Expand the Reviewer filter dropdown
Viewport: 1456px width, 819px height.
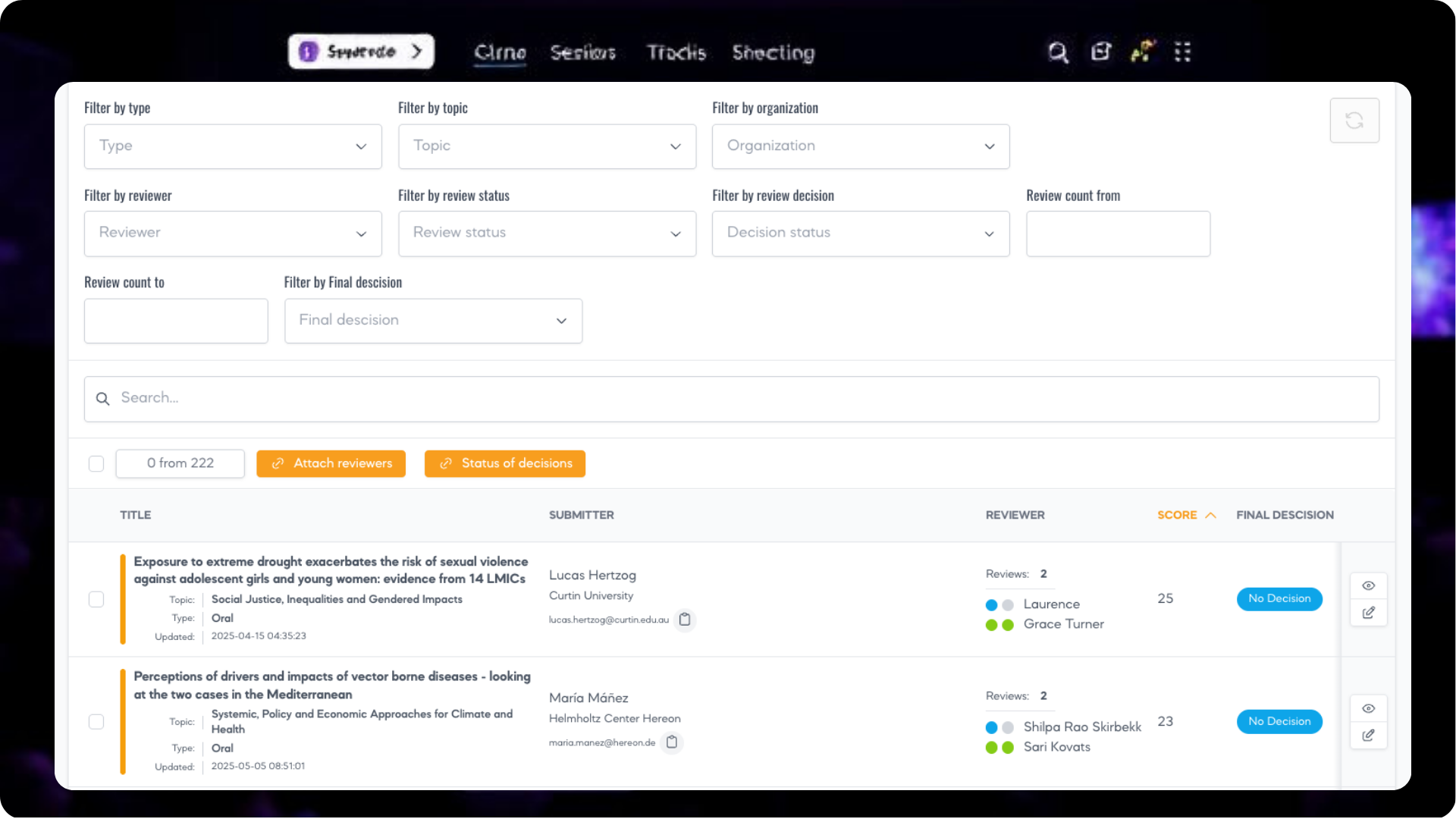click(x=233, y=234)
